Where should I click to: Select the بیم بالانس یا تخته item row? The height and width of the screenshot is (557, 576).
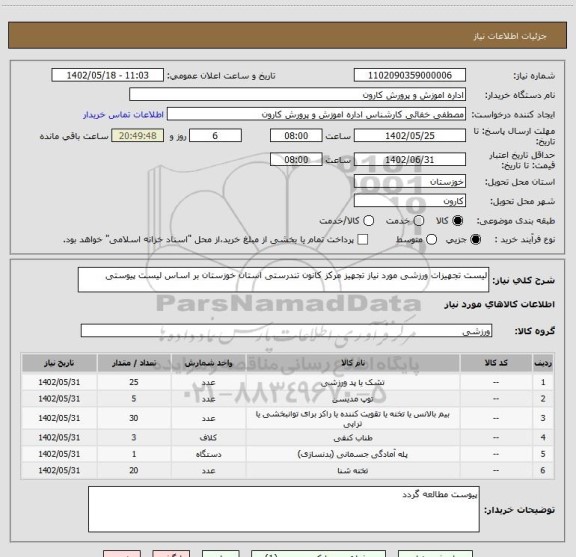click(x=287, y=418)
